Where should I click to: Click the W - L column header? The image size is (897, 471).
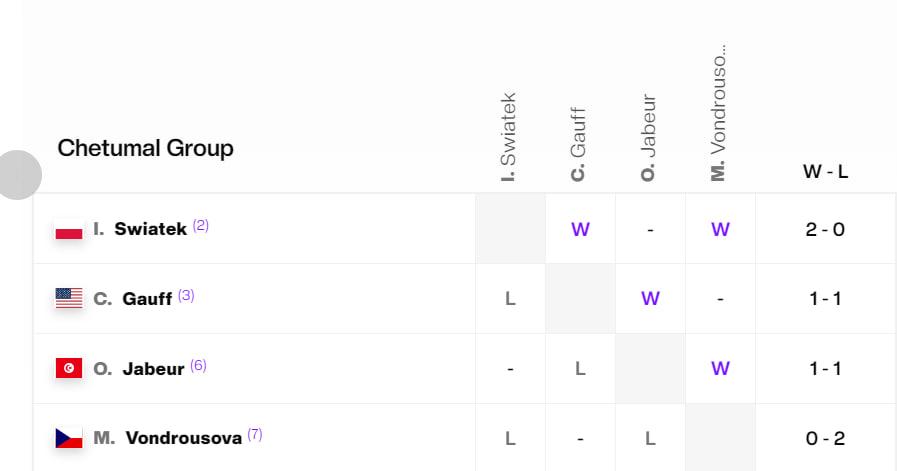pyautogui.click(x=825, y=172)
